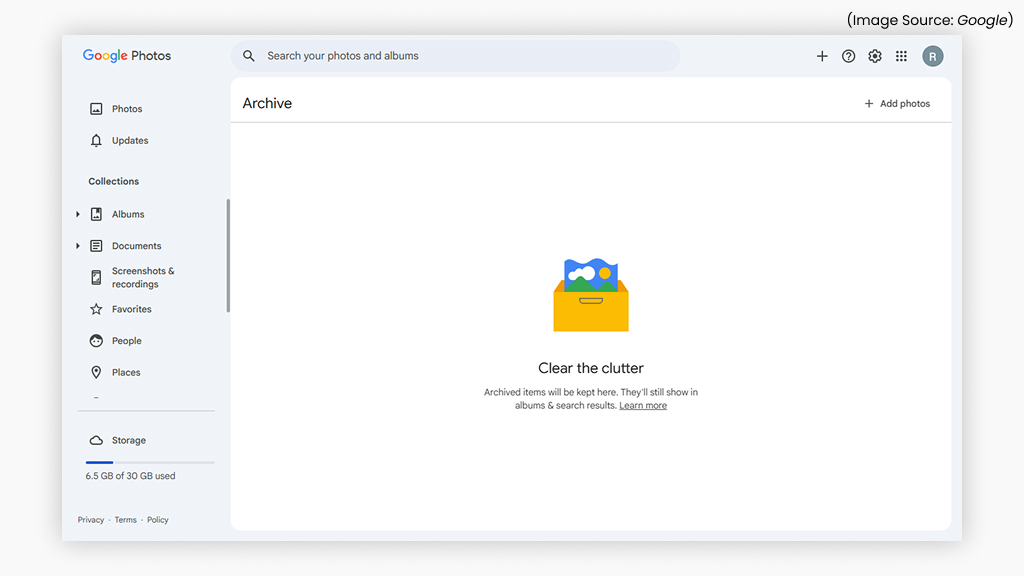
Task: Open the Create plus icon
Action: pyautogui.click(x=822, y=56)
